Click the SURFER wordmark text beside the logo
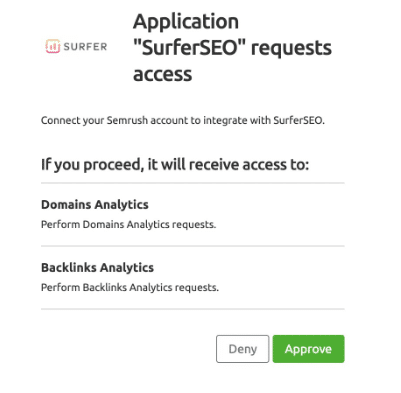 tap(85, 47)
